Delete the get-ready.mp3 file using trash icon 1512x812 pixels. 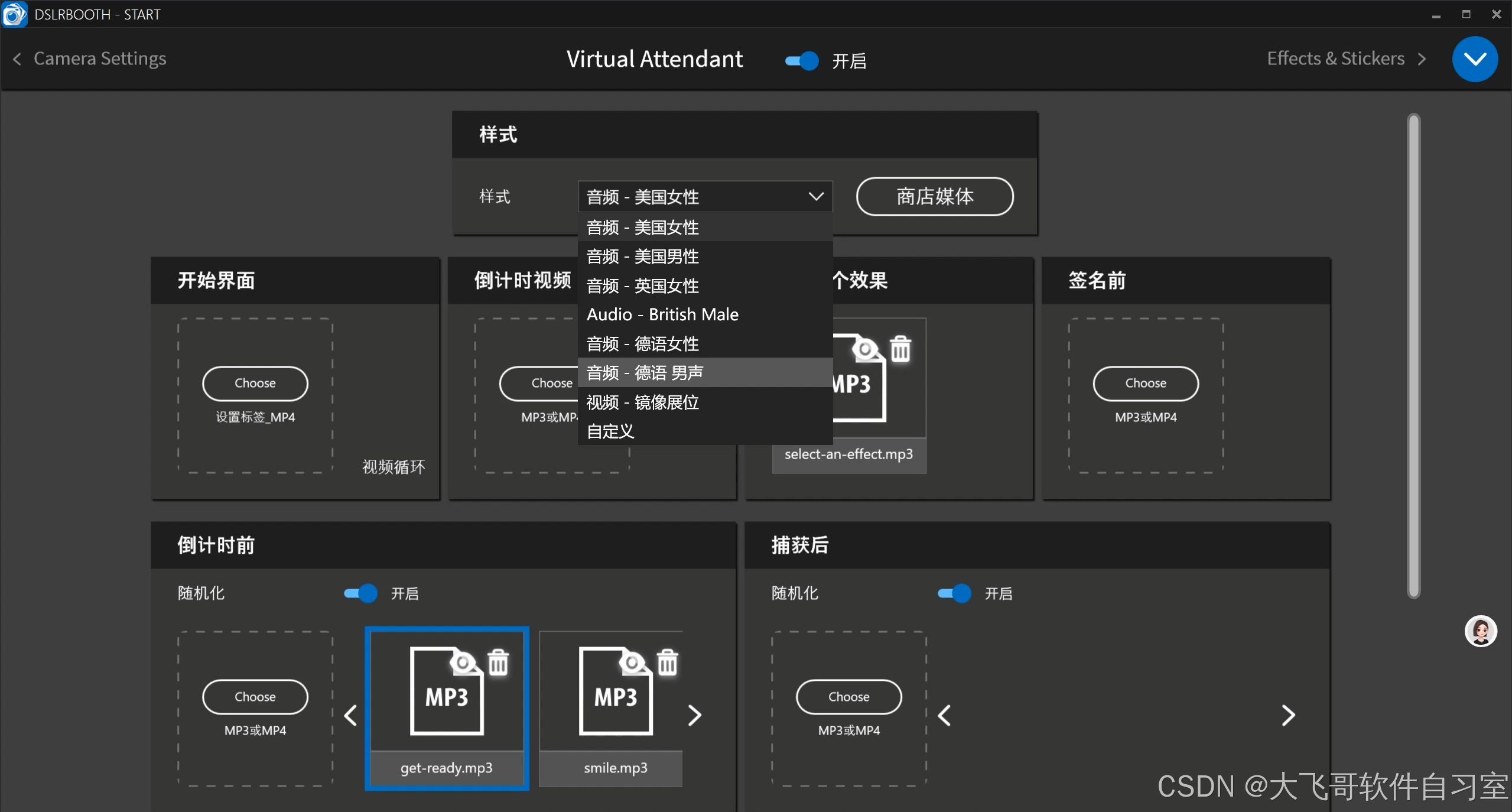coord(498,662)
